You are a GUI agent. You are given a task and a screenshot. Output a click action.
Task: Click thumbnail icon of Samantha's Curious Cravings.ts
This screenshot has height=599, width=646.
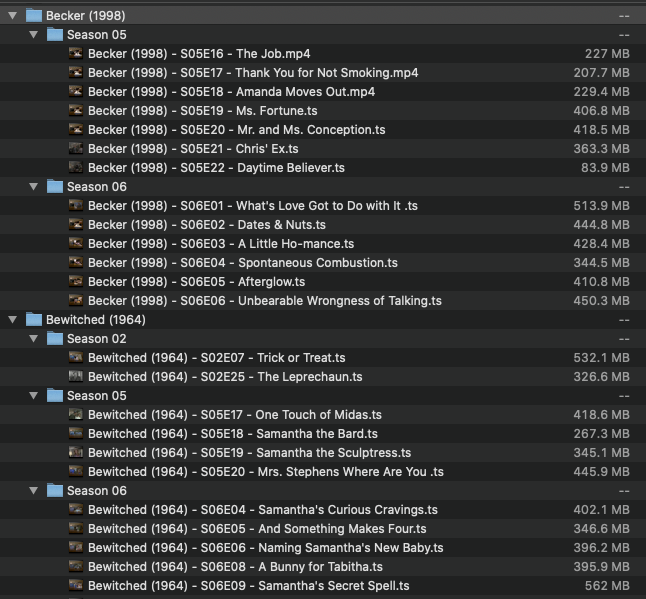click(x=76, y=509)
